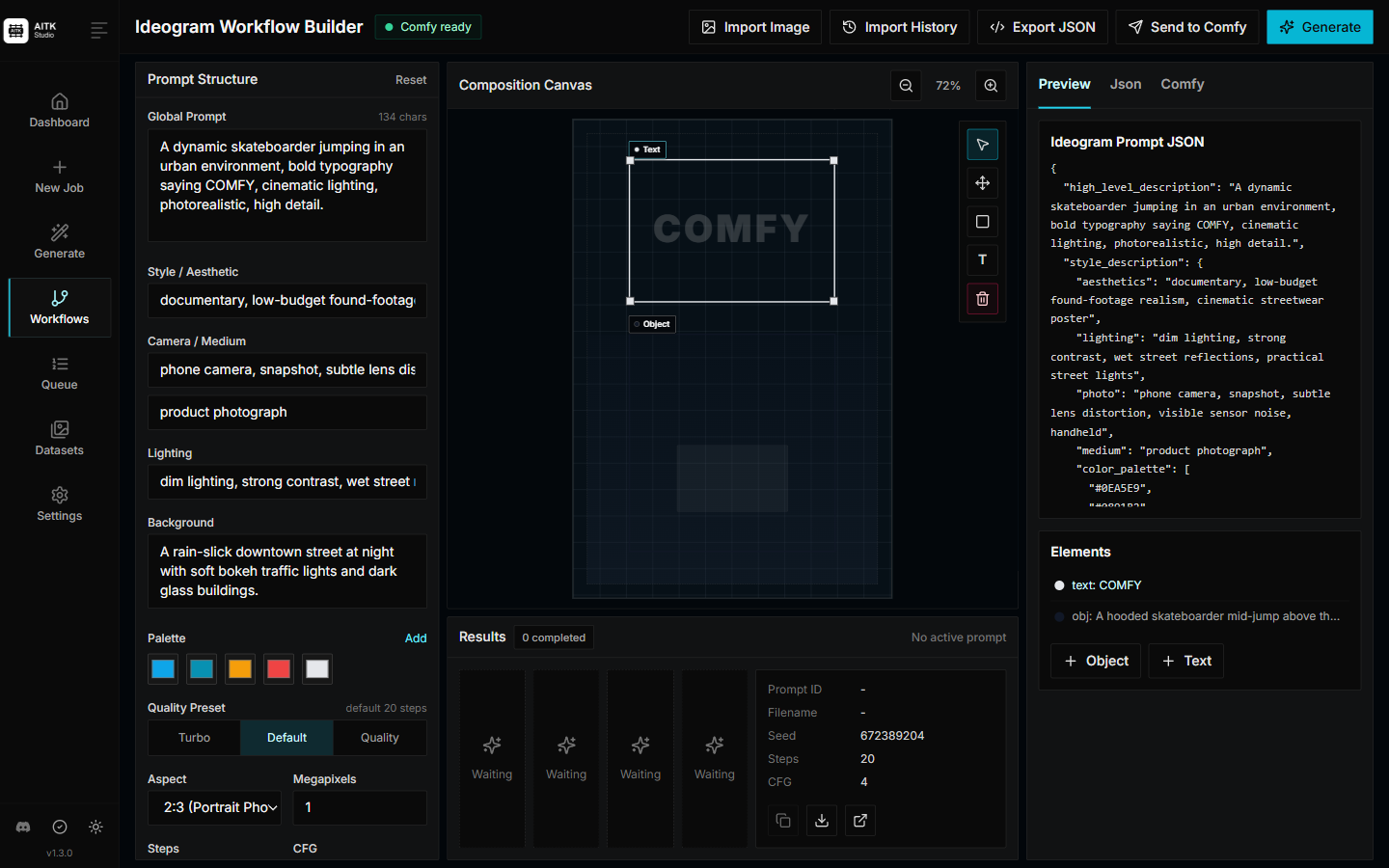1389x868 pixels.
Task: Click the Generate button in the header
Action: [1320, 27]
